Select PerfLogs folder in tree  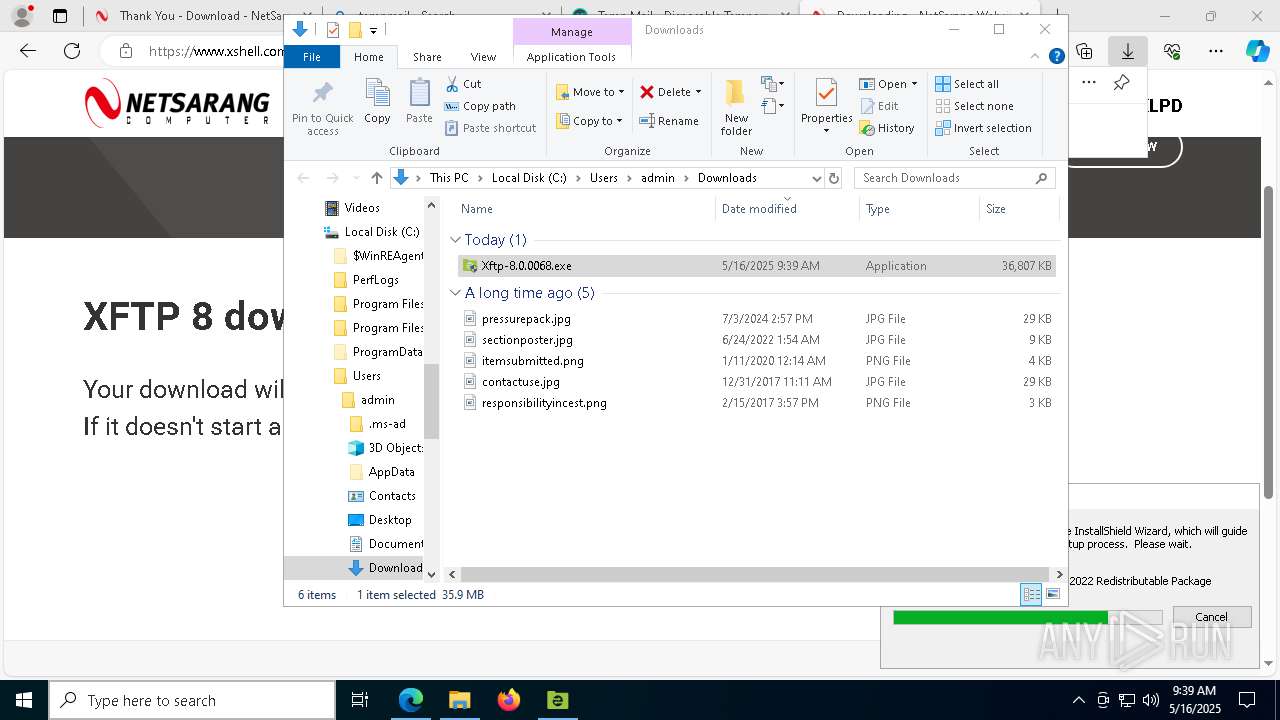[366, 280]
